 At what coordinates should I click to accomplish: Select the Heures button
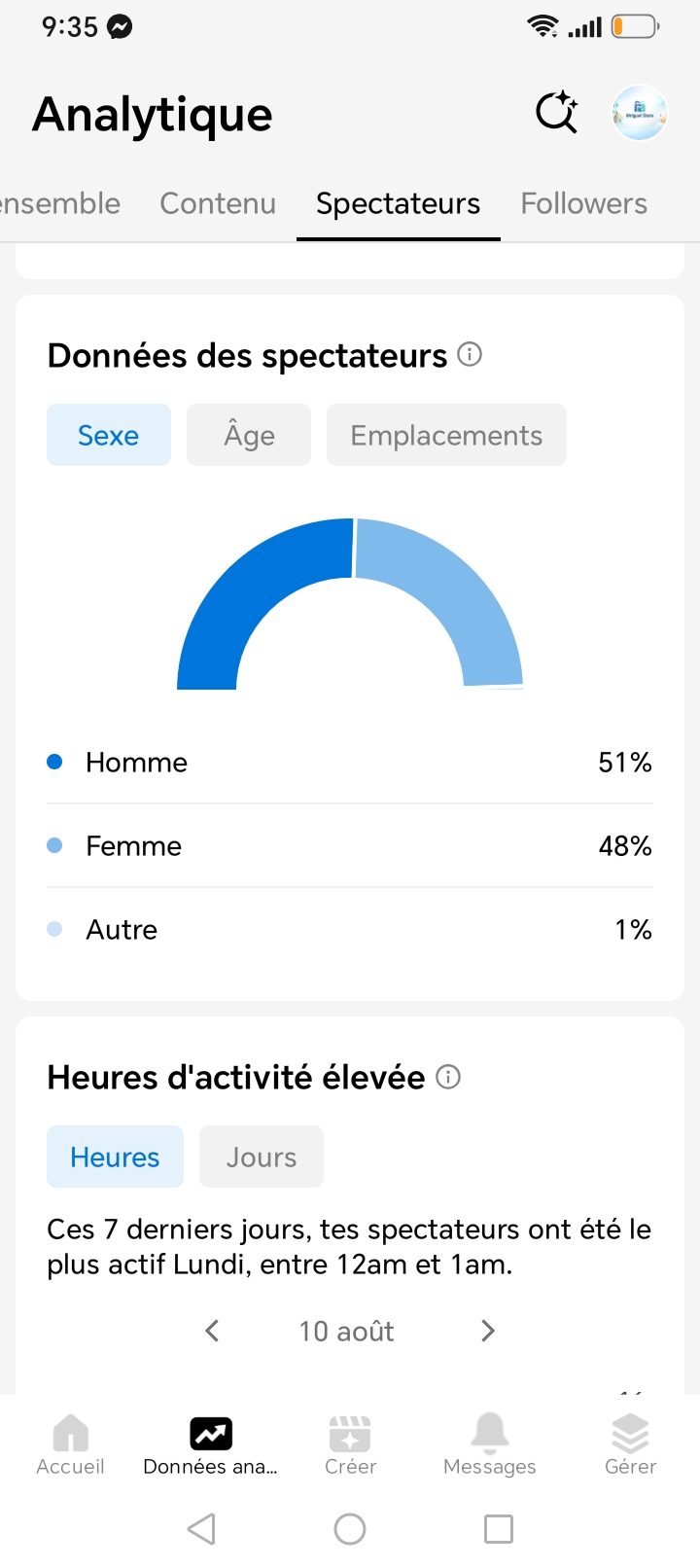[115, 1157]
